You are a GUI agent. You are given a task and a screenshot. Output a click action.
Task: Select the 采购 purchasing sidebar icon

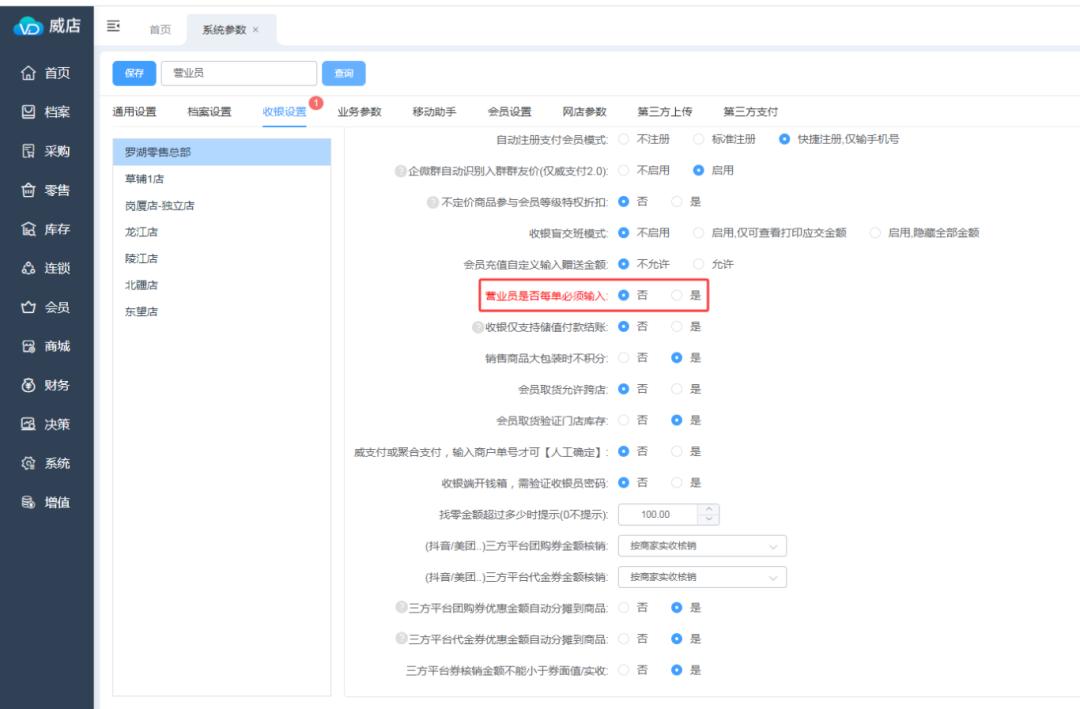pos(28,151)
